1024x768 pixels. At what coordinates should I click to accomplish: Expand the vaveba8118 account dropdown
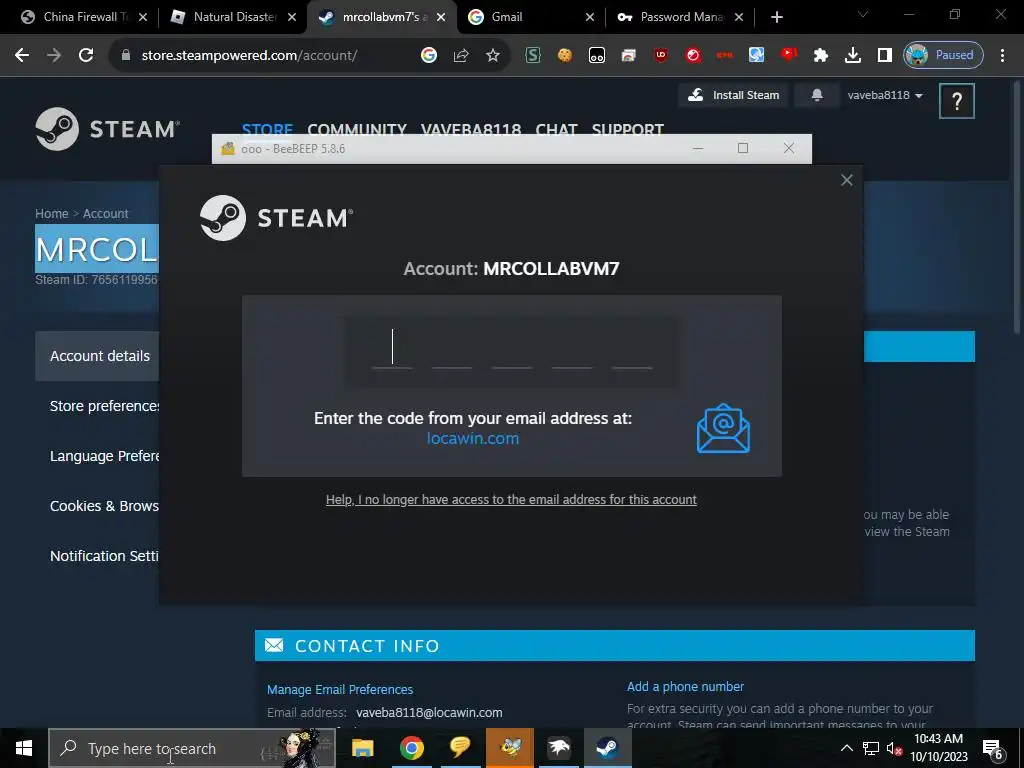885,95
